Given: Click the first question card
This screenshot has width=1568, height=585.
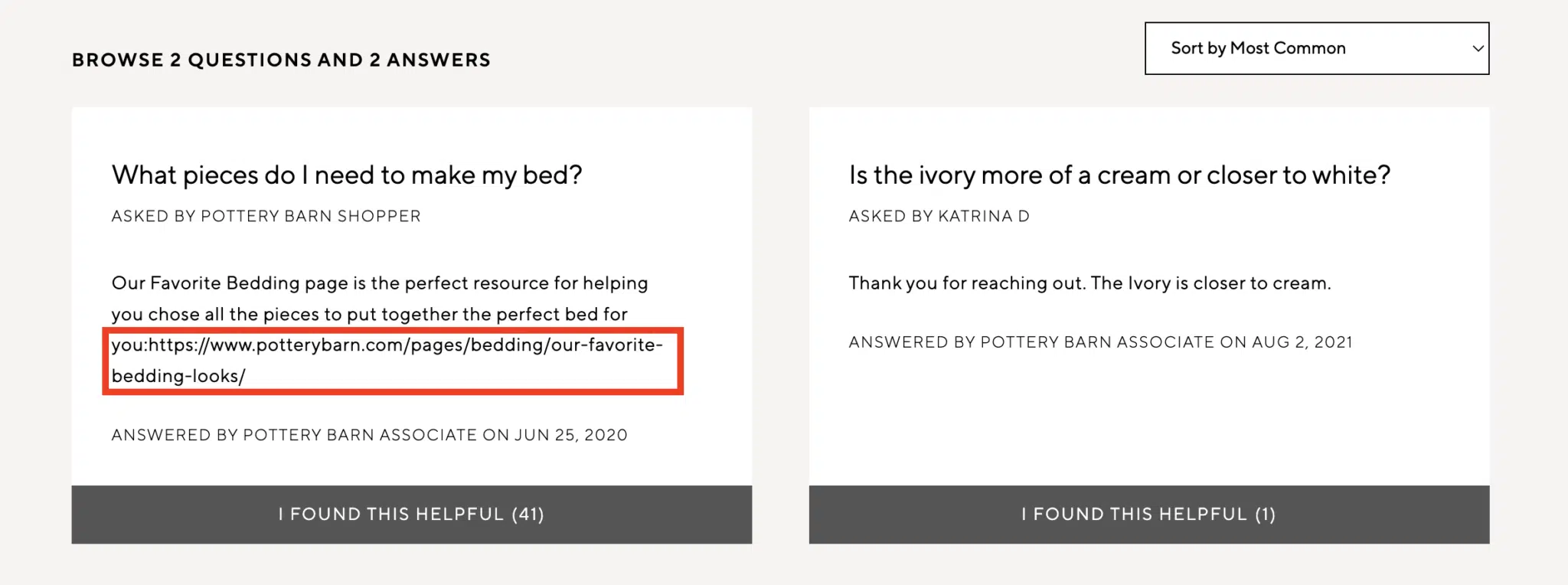Looking at the screenshot, I should [x=411, y=306].
